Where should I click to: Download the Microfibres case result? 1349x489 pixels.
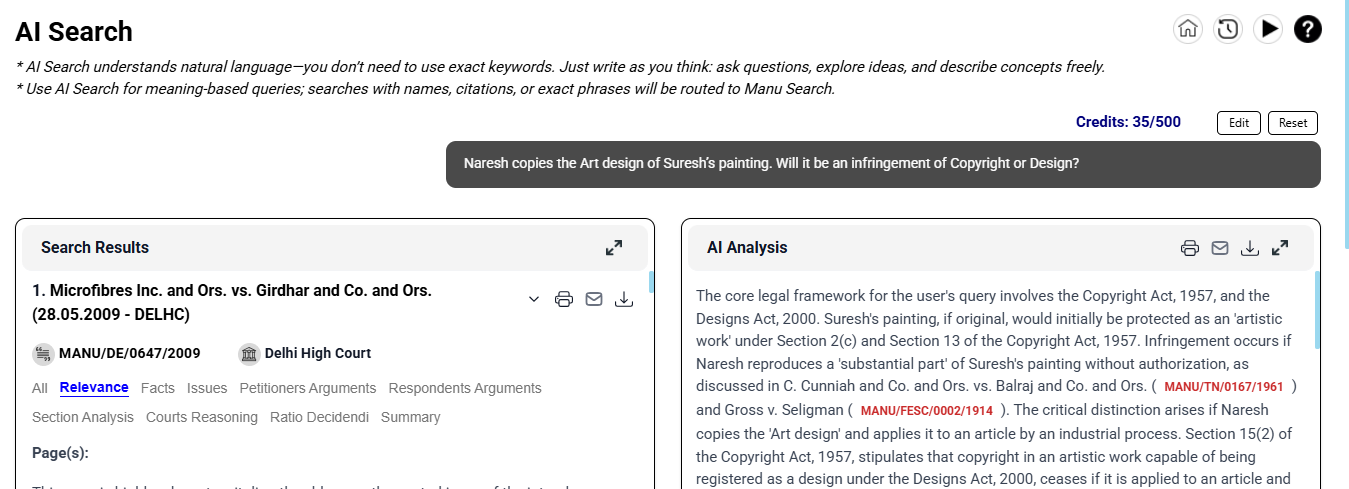[624, 299]
